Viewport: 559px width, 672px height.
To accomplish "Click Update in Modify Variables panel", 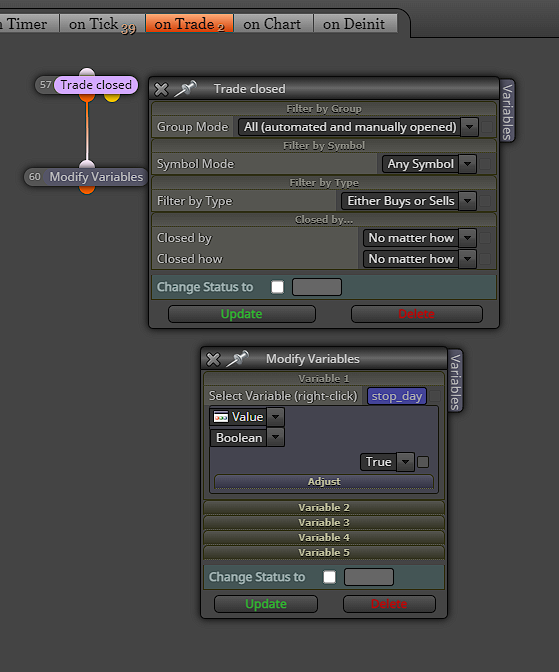I will [x=266, y=604].
